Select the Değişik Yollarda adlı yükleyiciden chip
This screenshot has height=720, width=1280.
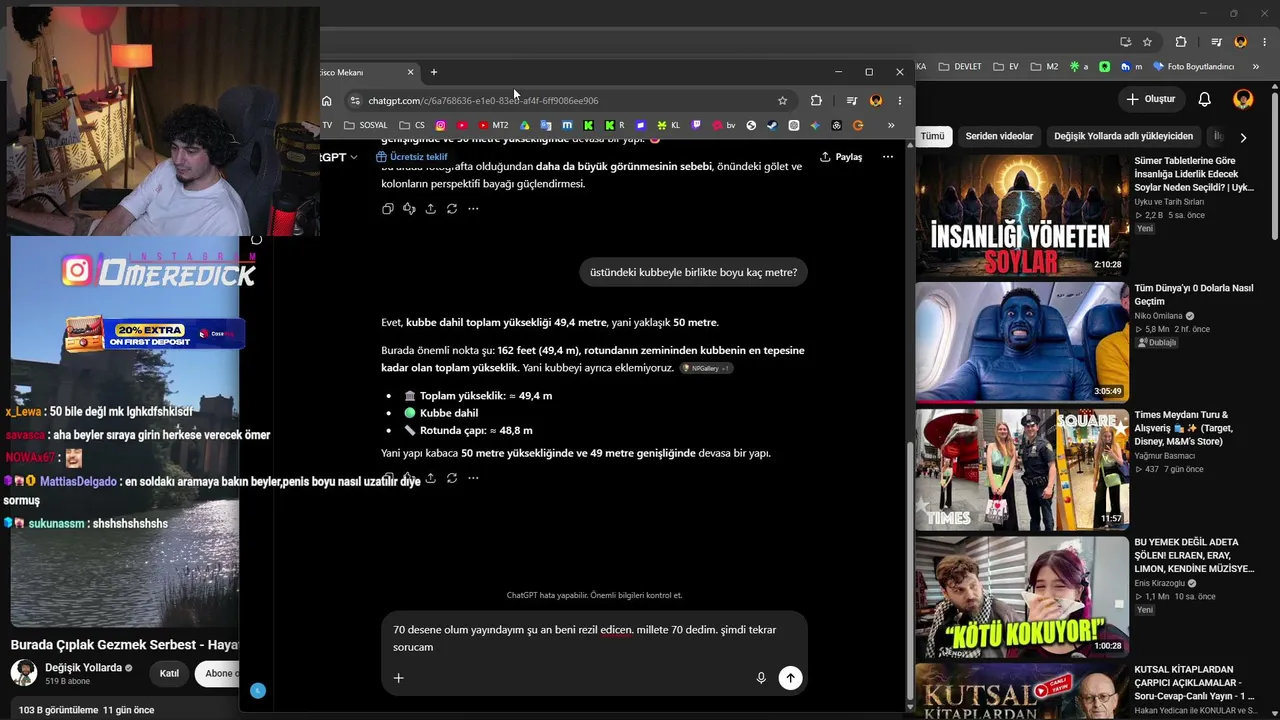click(1123, 136)
